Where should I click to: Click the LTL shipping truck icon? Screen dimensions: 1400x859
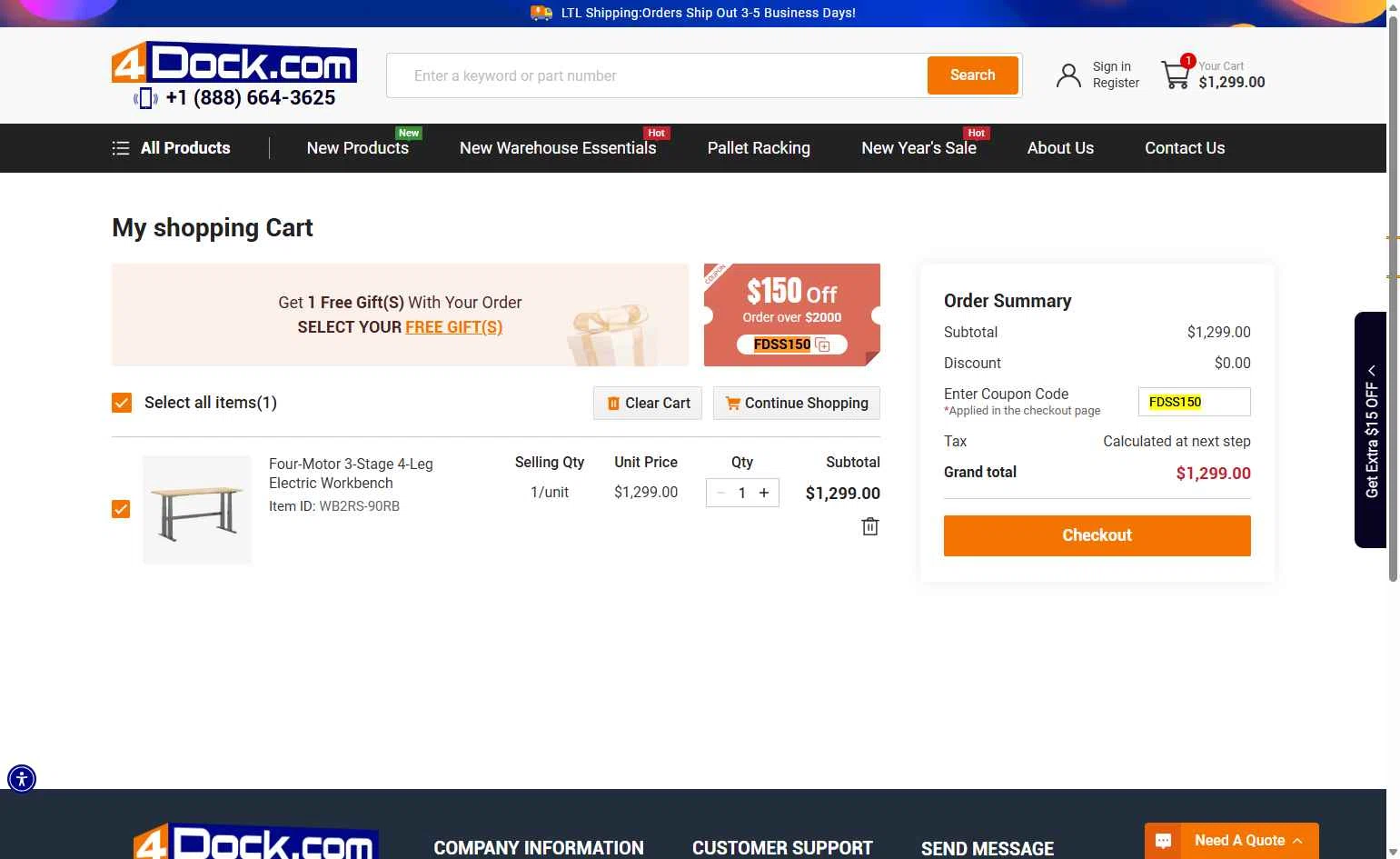click(541, 13)
